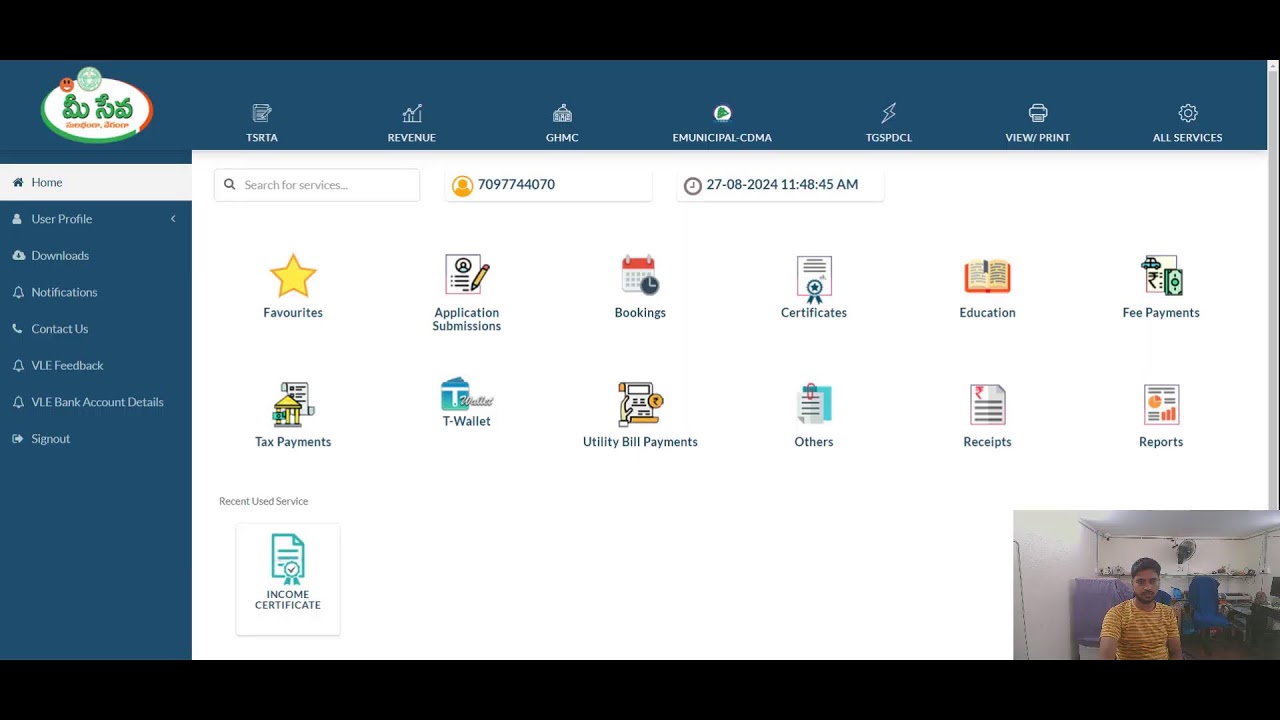The height and width of the screenshot is (720, 1280).
Task: Click the Signout arrow icon
Action: point(18,439)
